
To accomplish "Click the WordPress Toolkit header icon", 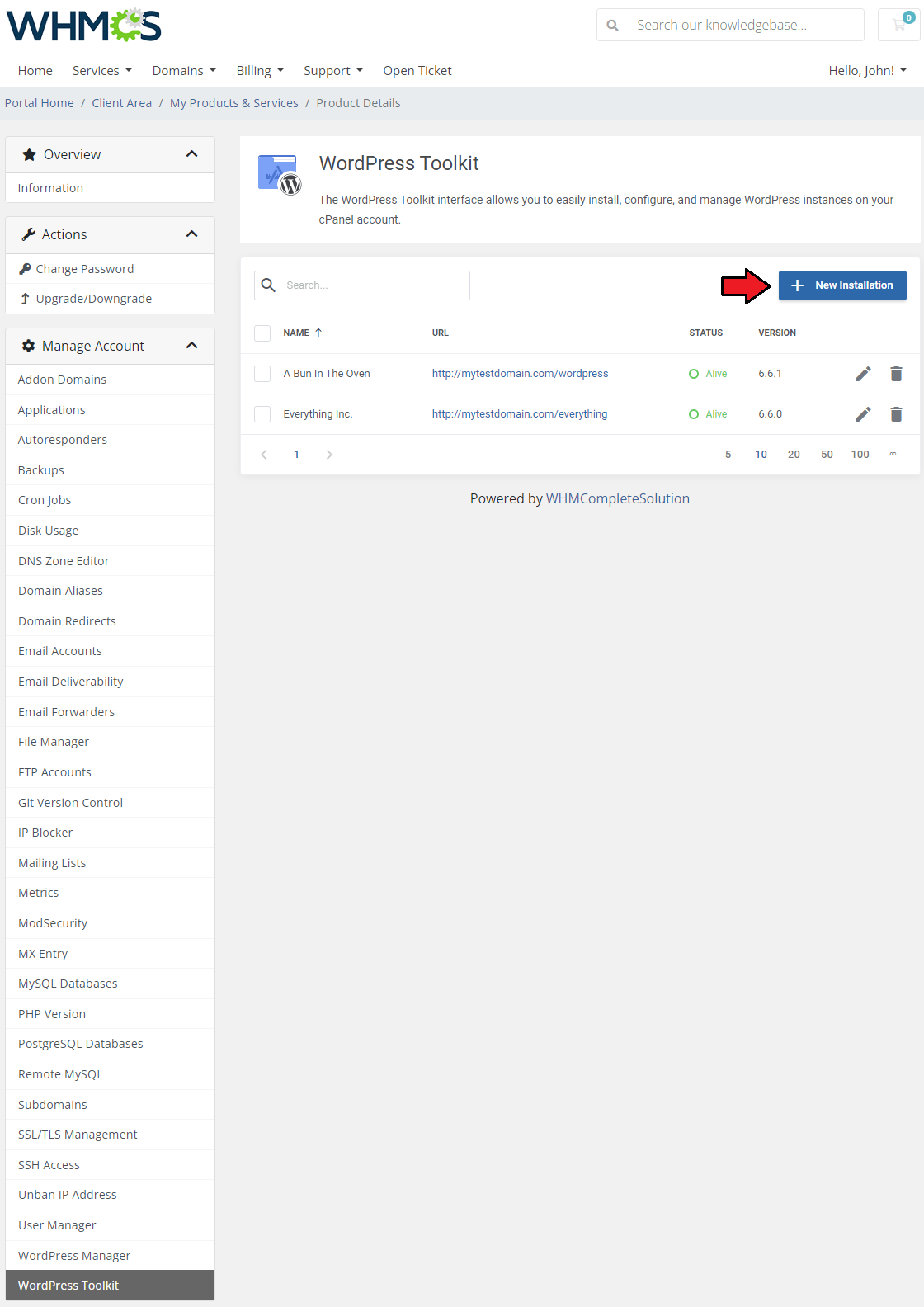I will (280, 174).
